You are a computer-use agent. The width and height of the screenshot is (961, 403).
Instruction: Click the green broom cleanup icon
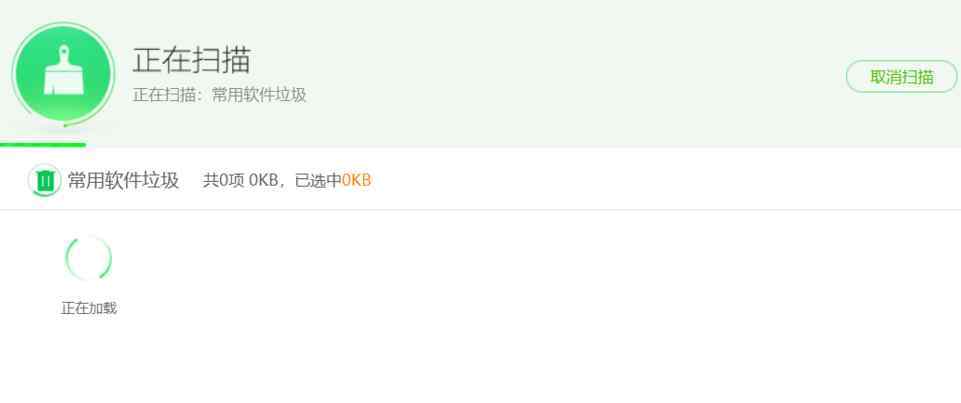pos(63,73)
